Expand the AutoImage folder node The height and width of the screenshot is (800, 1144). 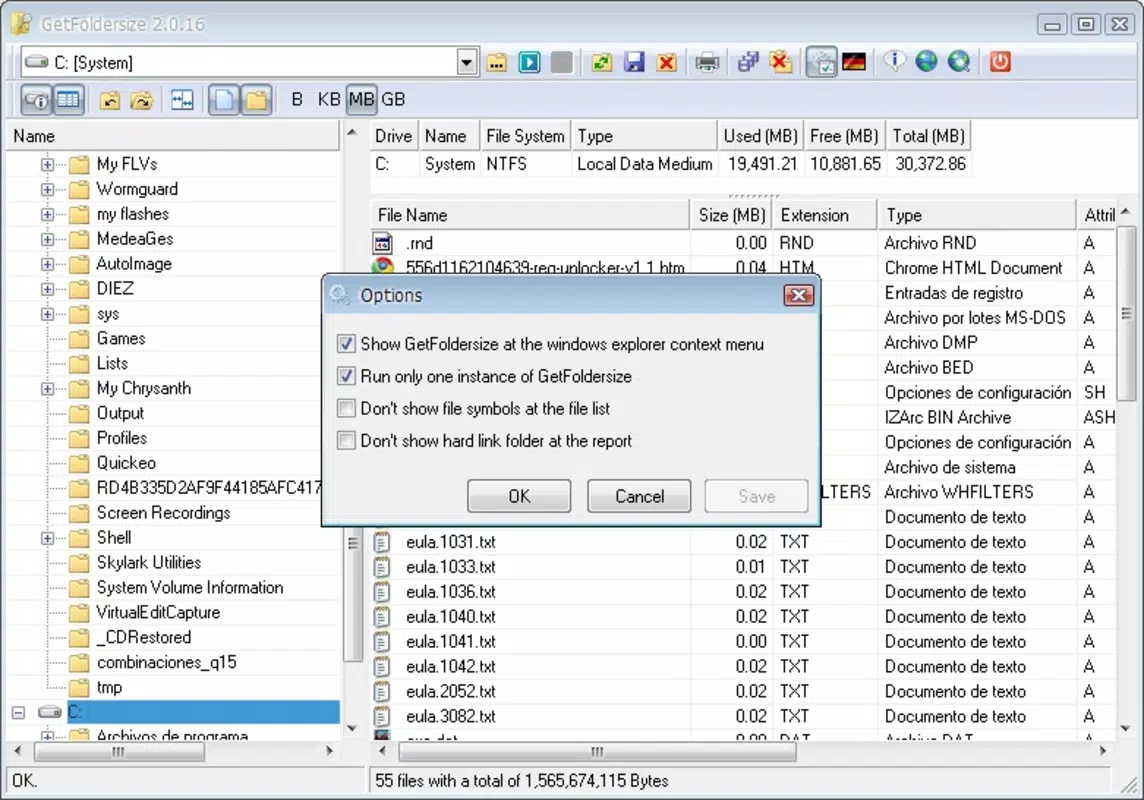tap(47, 264)
